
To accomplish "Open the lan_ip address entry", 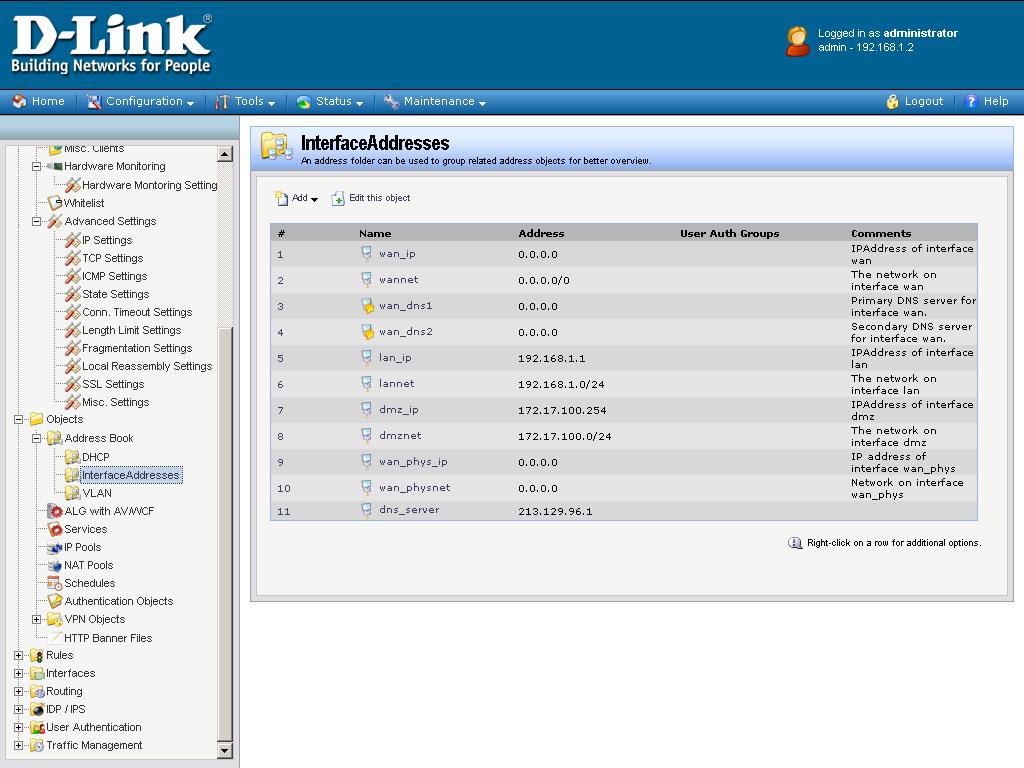I will click(x=395, y=358).
